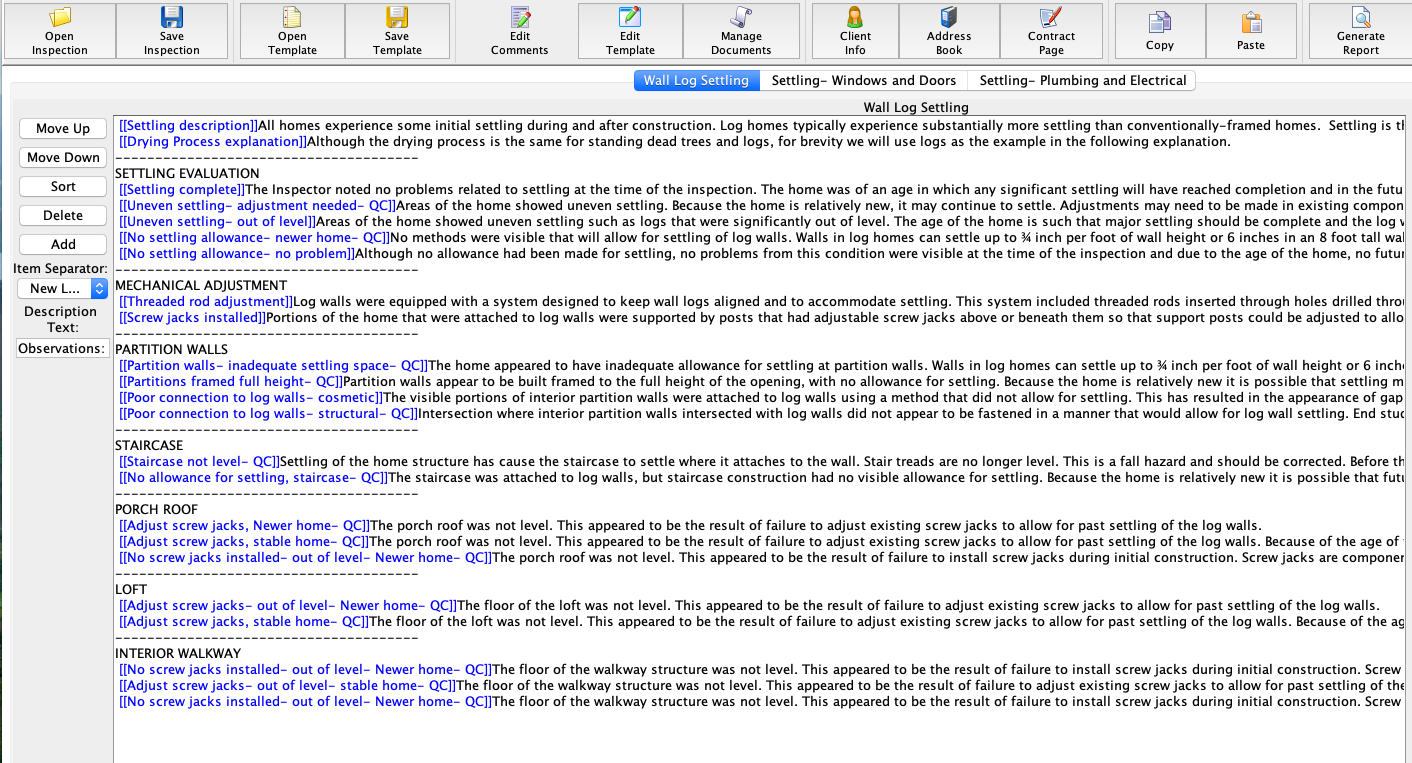
Task: Switch to Settling- Plumbing and Electrical tab
Action: coord(1083,80)
